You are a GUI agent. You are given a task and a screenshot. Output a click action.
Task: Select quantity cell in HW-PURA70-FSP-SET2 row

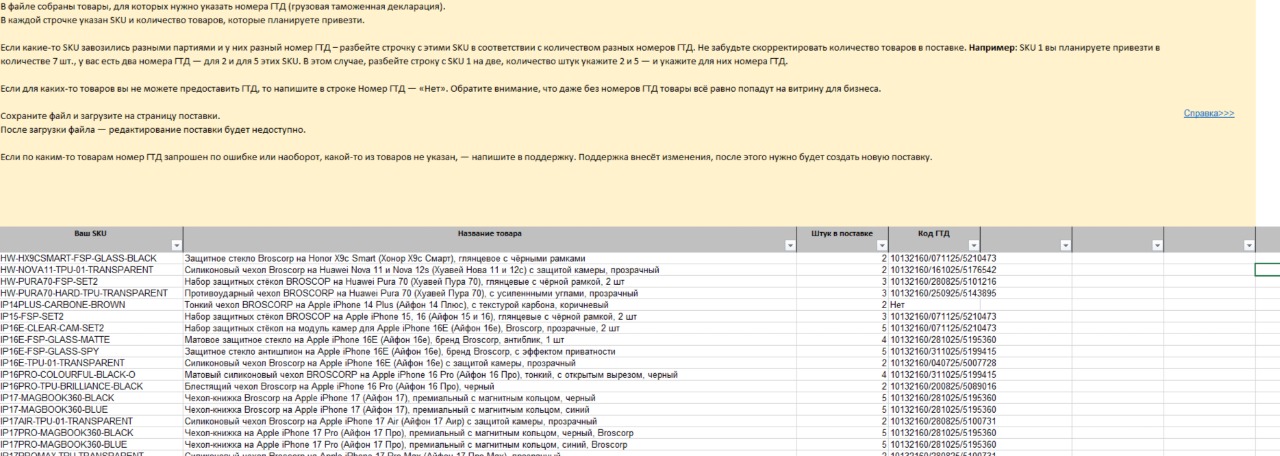(842, 282)
